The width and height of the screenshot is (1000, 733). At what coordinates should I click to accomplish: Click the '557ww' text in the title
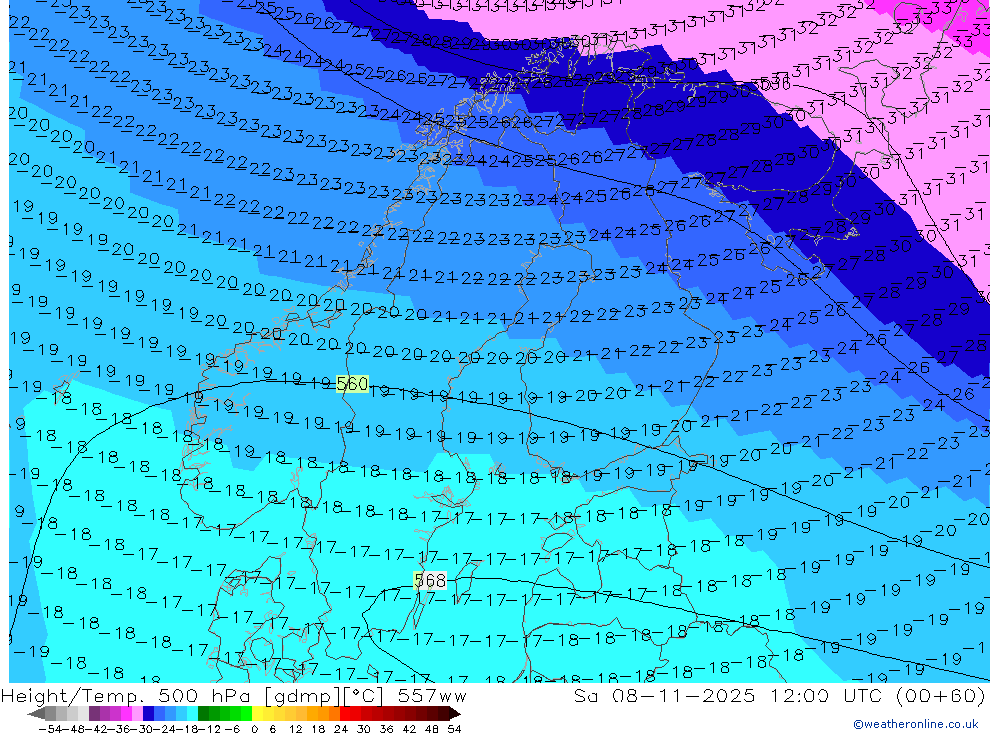[x=432, y=695]
